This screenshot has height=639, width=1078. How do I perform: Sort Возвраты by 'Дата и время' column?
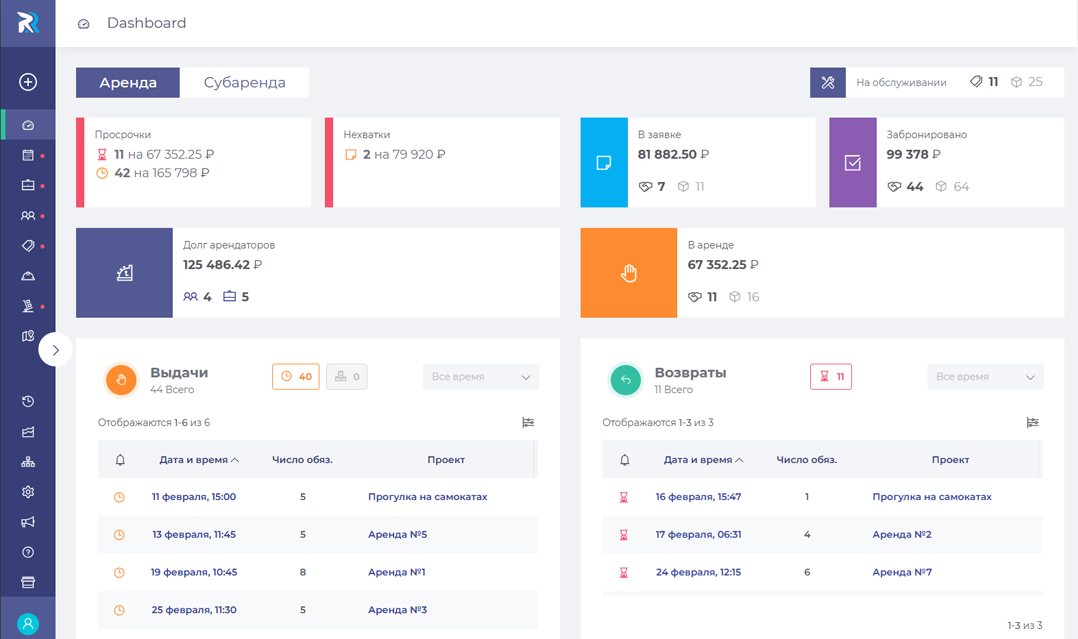(701, 460)
